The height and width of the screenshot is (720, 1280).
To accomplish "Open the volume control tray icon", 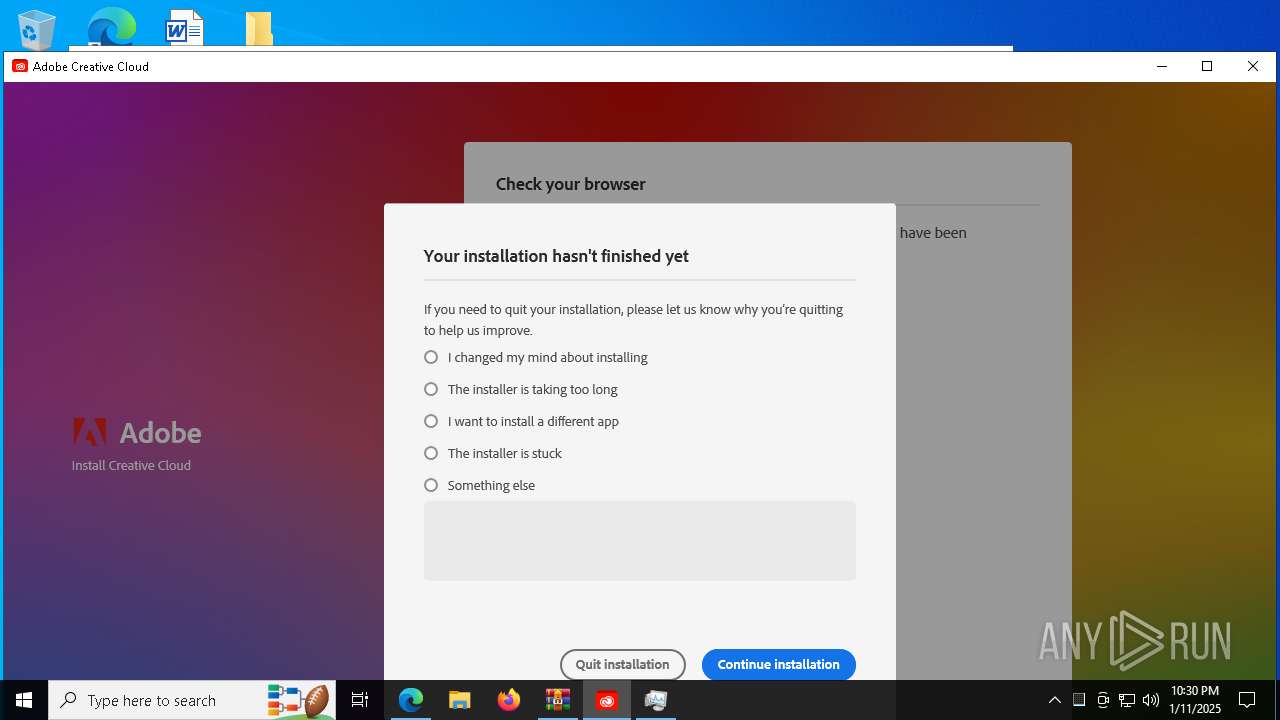I will (1150, 700).
